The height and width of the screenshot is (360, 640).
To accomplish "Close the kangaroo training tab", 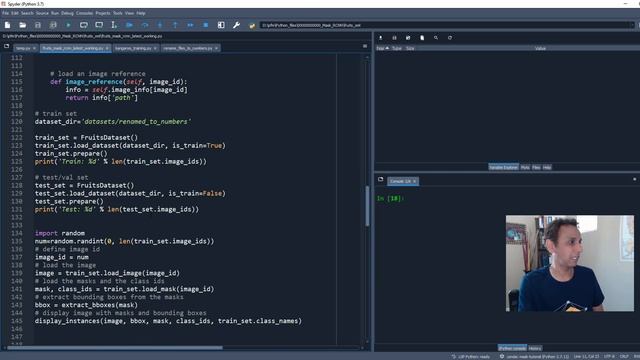I will [x=155, y=48].
